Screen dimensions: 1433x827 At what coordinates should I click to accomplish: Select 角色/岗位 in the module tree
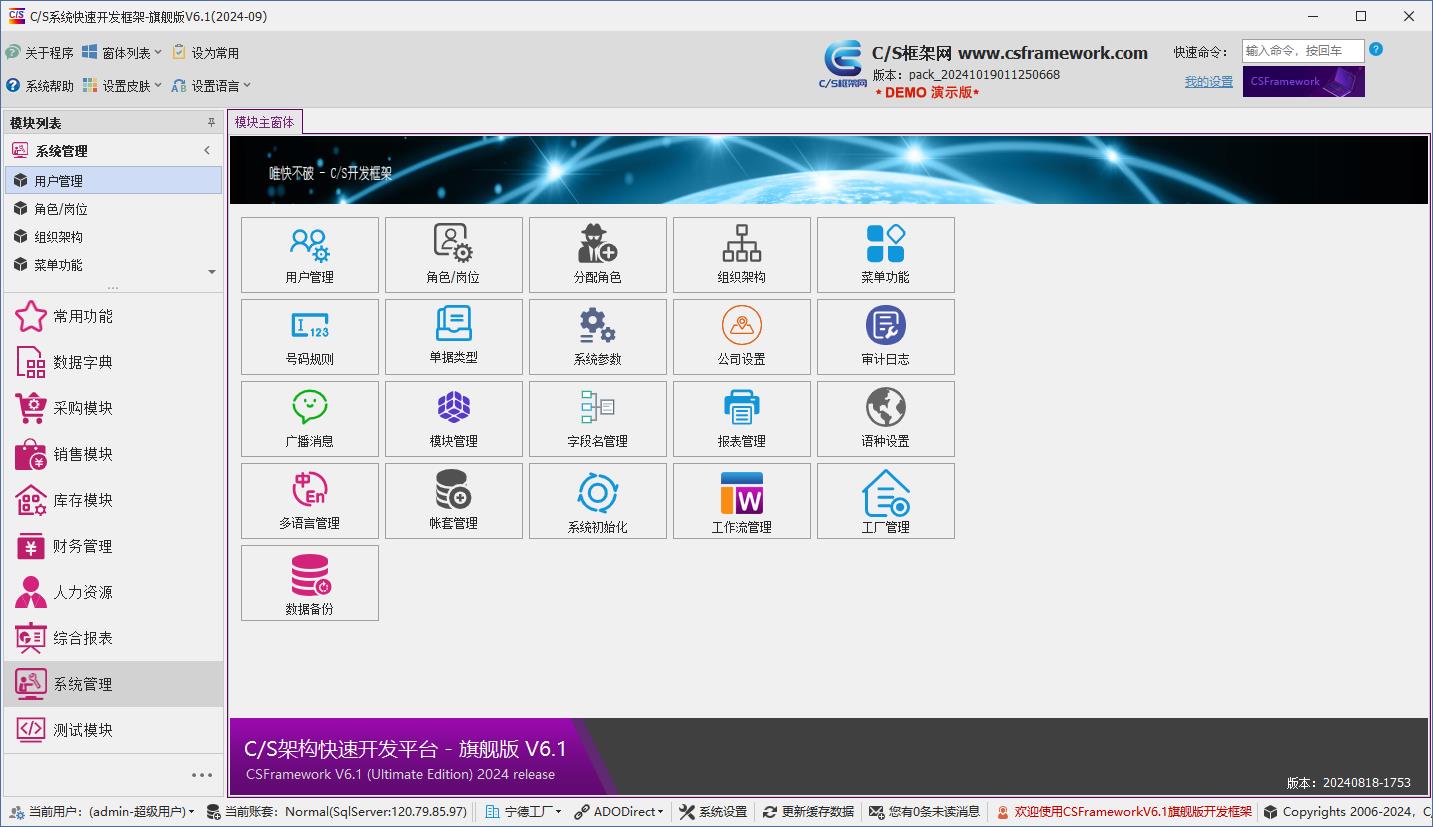[x=61, y=209]
